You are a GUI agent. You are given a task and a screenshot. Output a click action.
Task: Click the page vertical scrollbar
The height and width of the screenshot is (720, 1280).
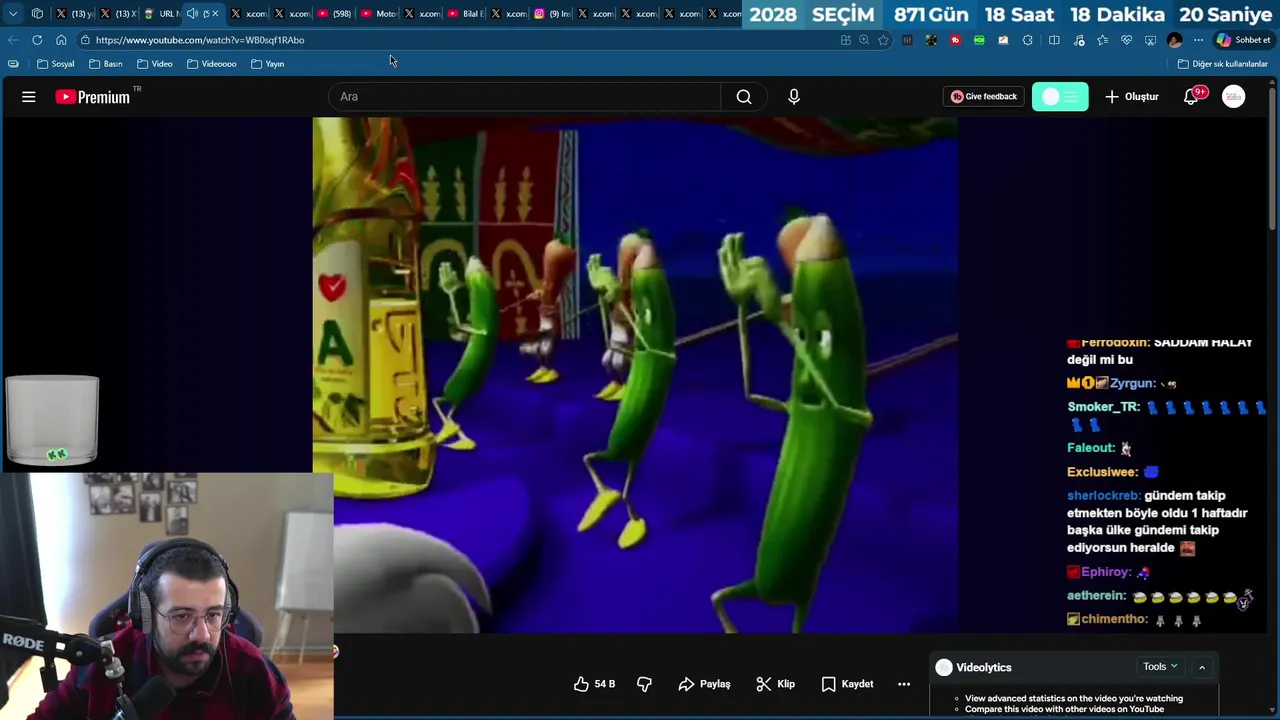[1273, 160]
